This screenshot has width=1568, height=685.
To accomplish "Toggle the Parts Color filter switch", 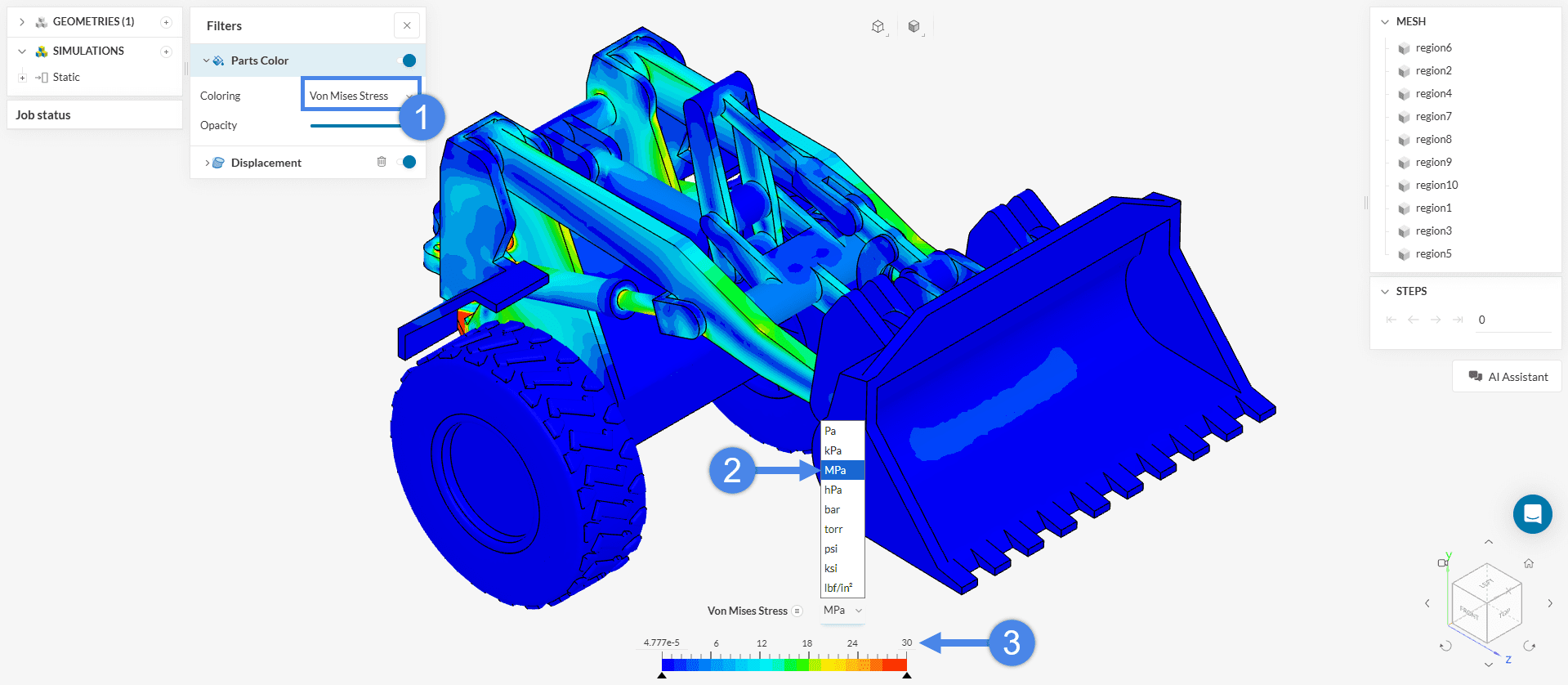I will (408, 60).
